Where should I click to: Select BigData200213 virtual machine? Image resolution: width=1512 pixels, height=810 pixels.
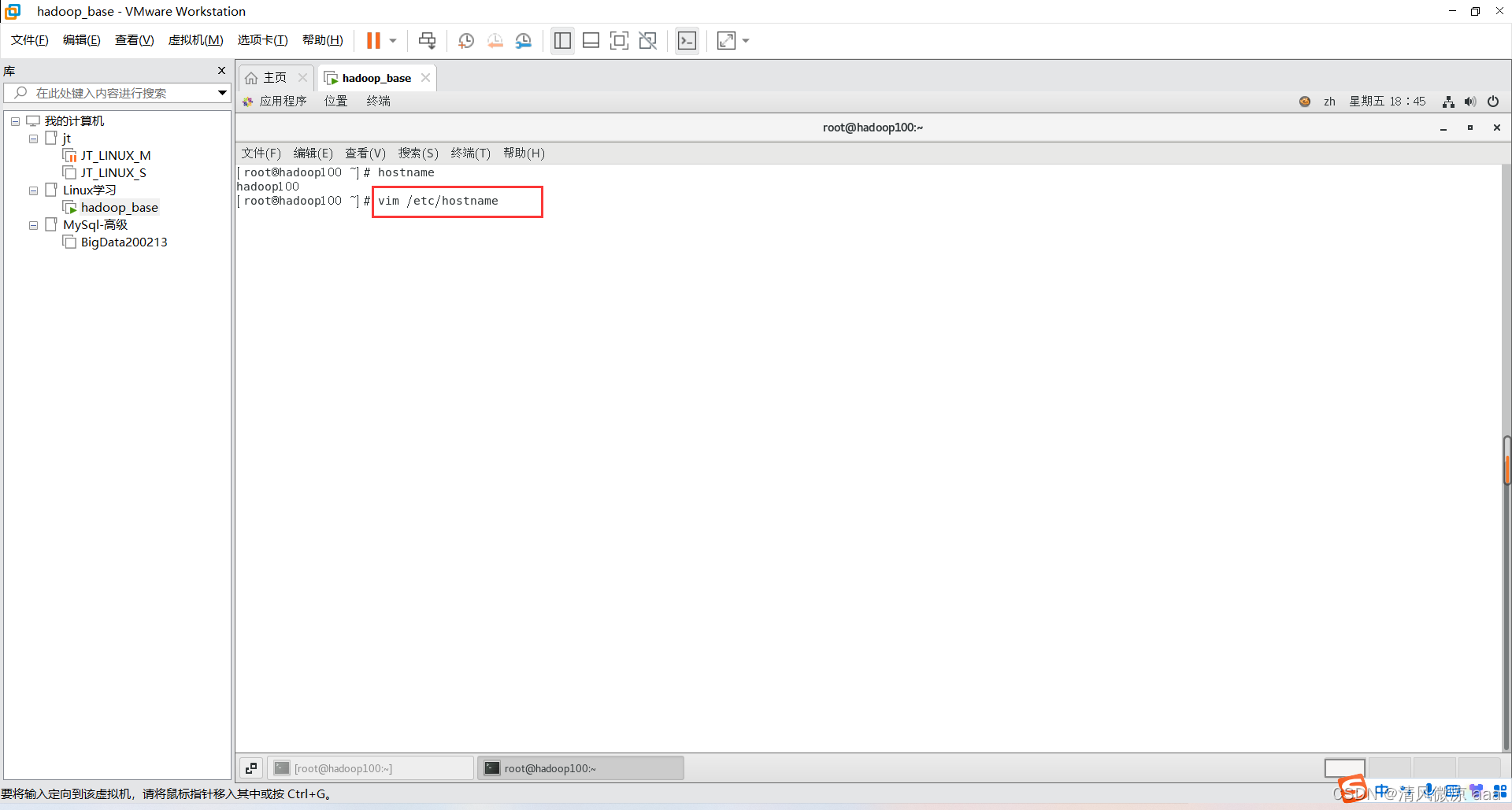point(116,242)
